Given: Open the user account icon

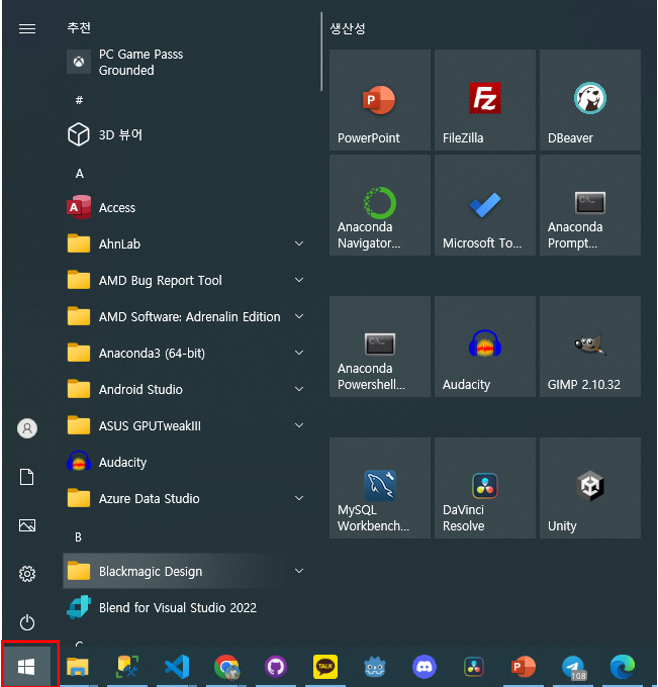Looking at the screenshot, I should pos(27,428).
